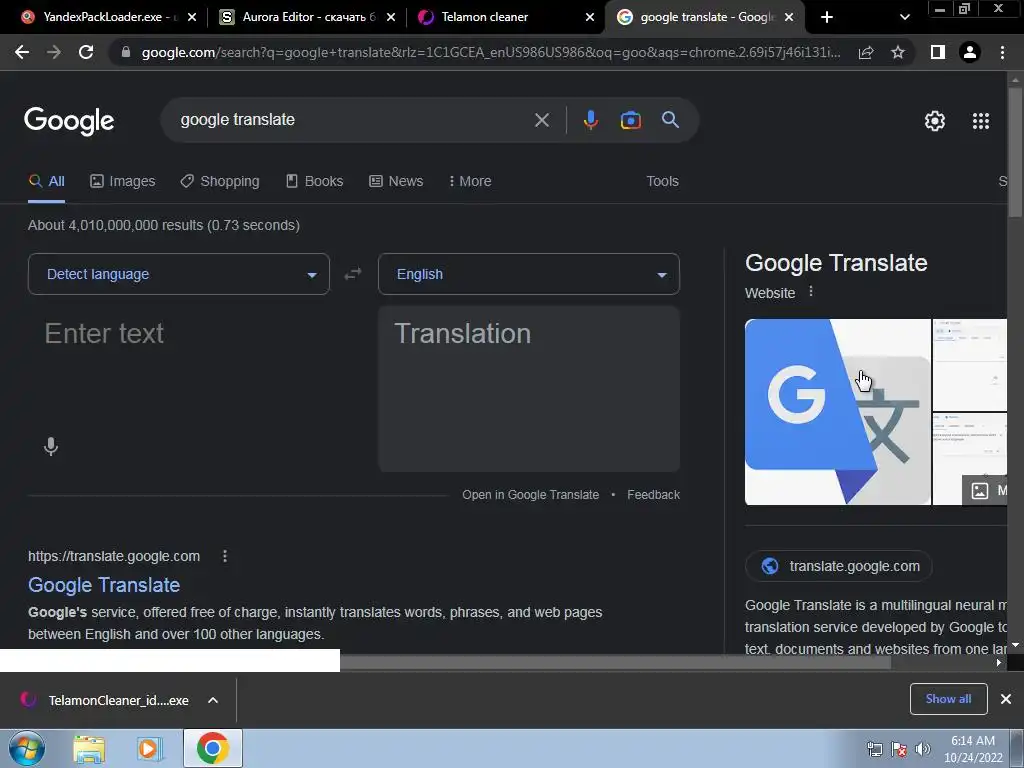Open the Chrome profile avatar
1024x768 pixels.
click(x=970, y=52)
